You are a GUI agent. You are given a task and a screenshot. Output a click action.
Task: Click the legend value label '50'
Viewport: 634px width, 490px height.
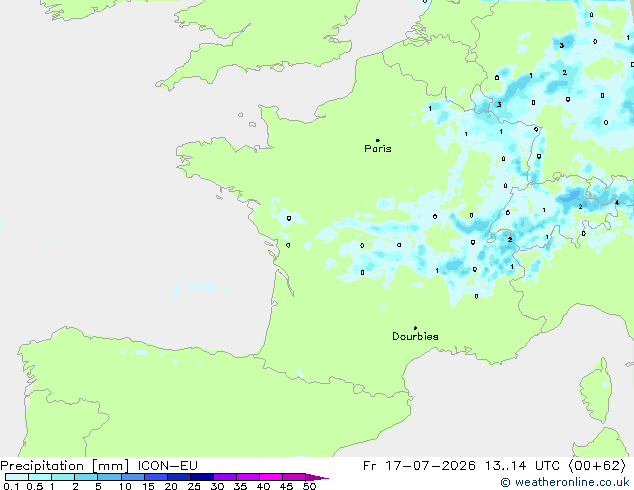(x=309, y=486)
